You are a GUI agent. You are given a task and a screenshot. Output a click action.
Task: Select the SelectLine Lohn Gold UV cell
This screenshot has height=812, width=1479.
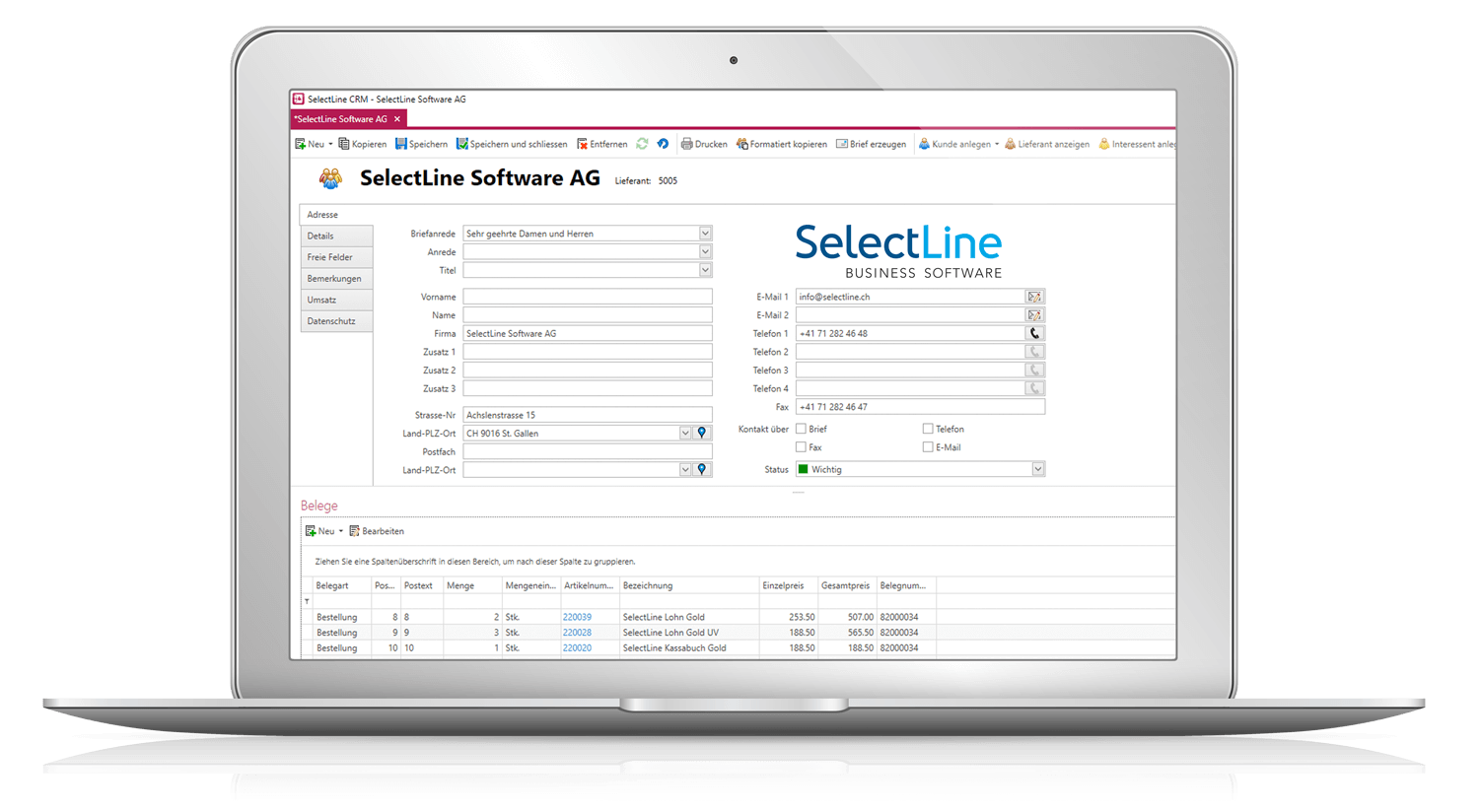point(689,633)
